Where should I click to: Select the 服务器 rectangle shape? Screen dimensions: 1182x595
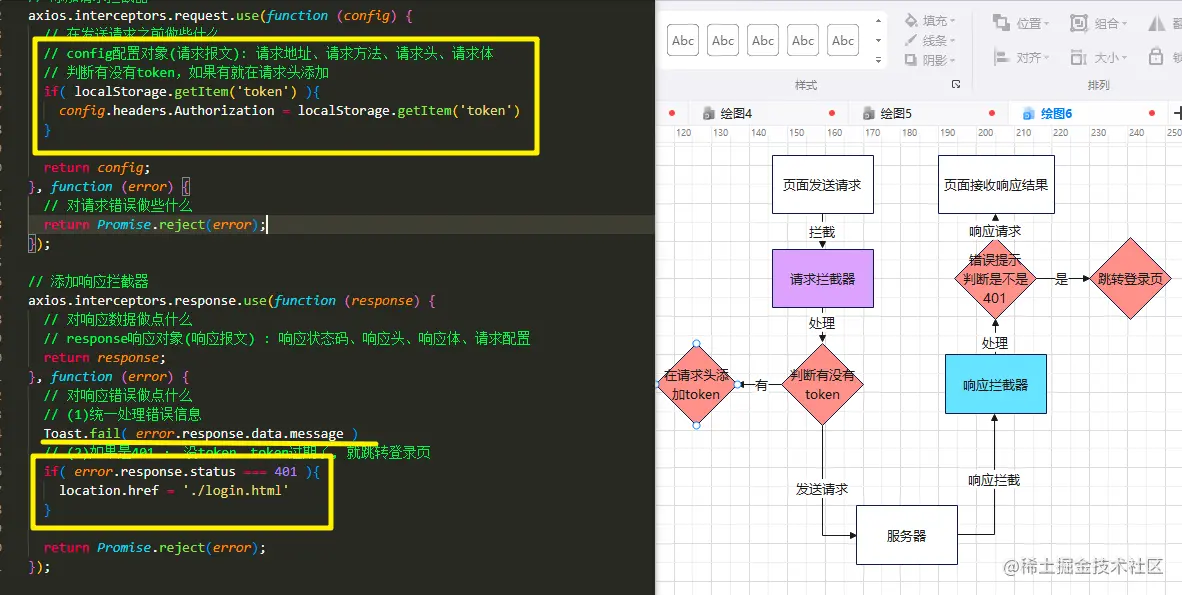tap(906, 535)
